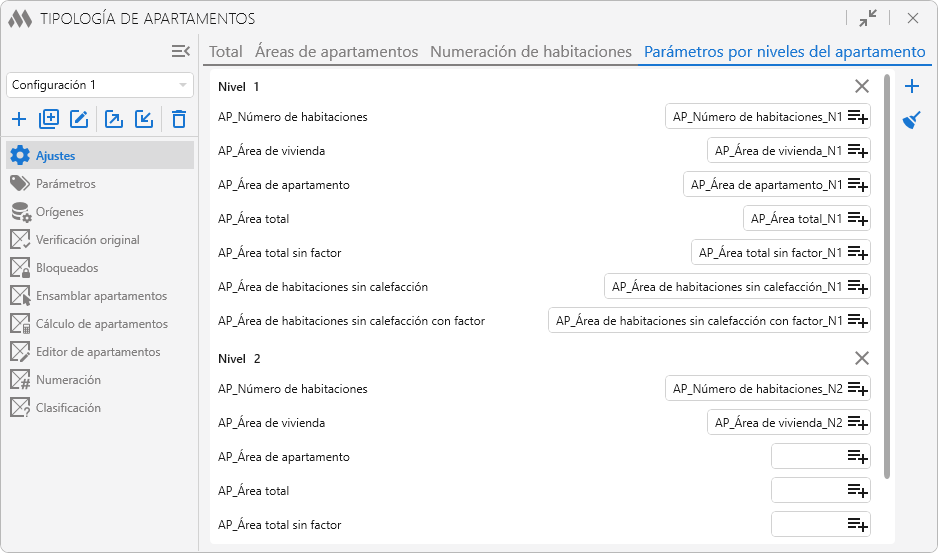Click the add new configuration plus icon

pos(19,120)
